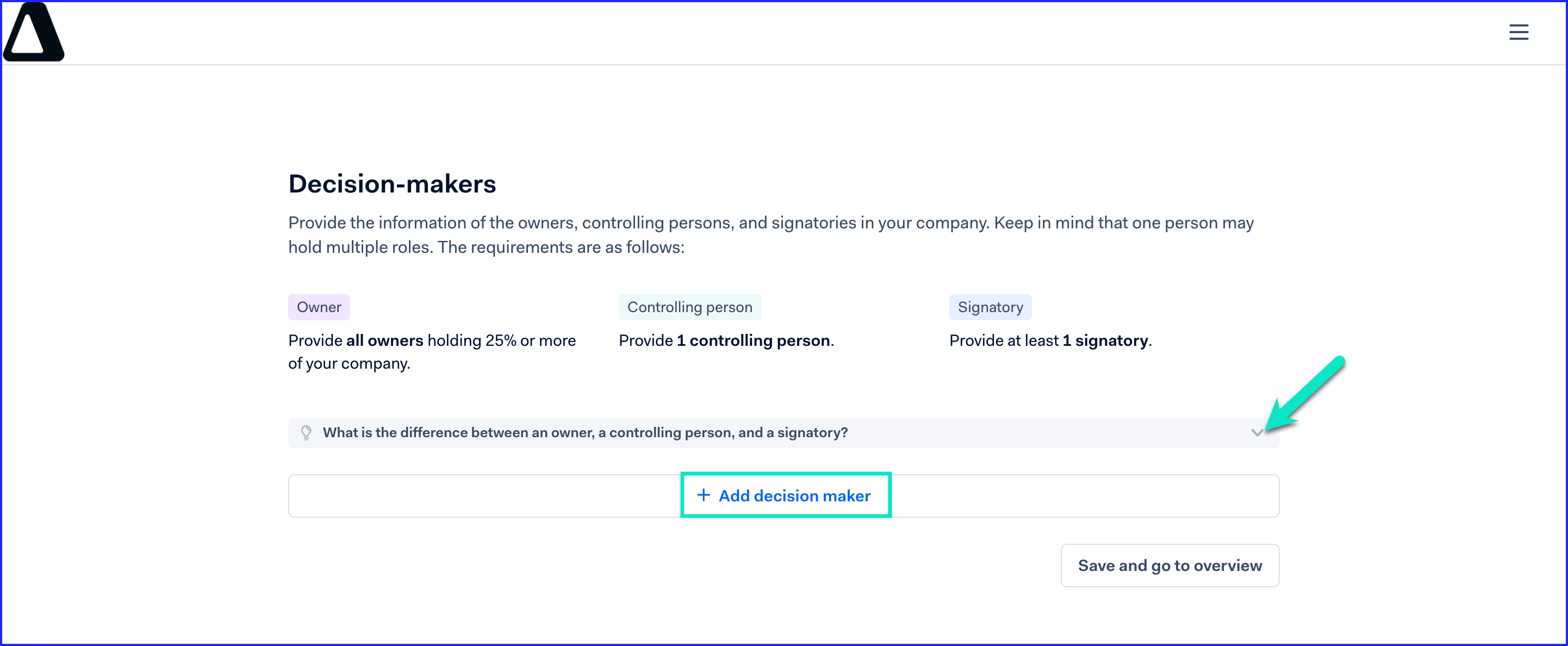This screenshot has width=1568, height=646.
Task: Select the Controlling person badge
Action: click(x=689, y=307)
